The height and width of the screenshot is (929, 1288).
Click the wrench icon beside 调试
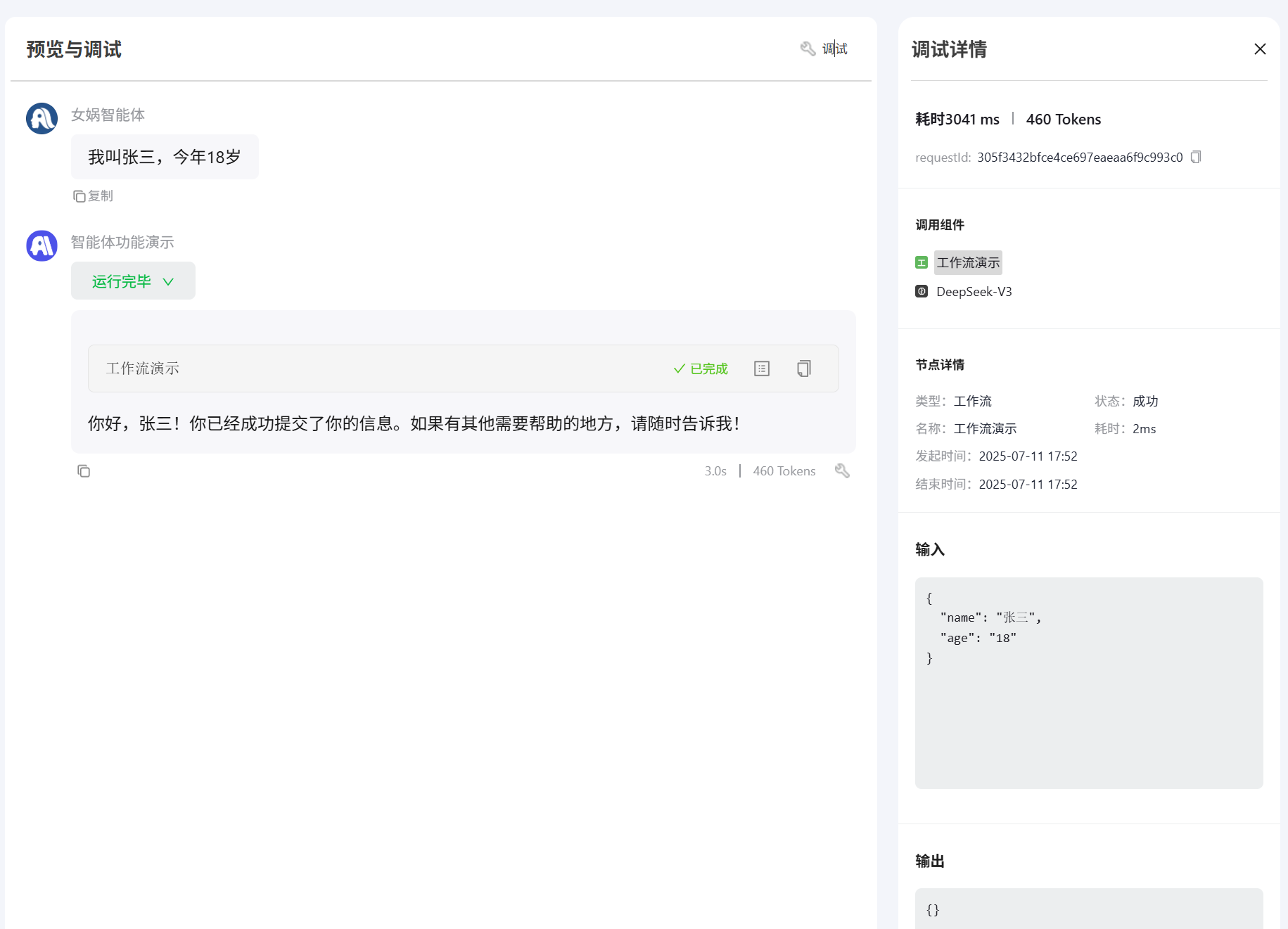click(x=808, y=49)
